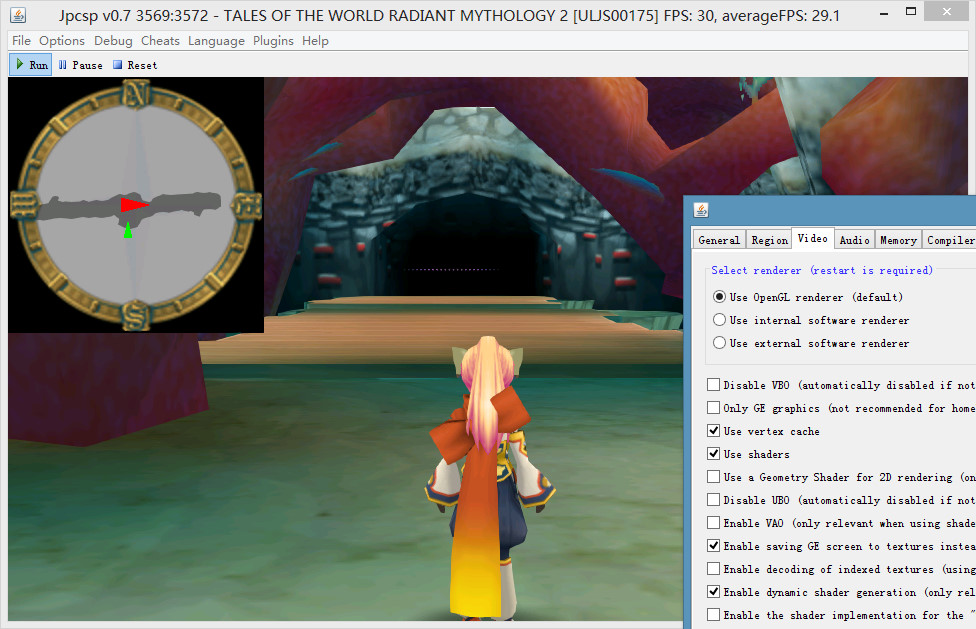This screenshot has height=629, width=976.
Task: Switch to the General settings tab
Action: tap(719, 240)
